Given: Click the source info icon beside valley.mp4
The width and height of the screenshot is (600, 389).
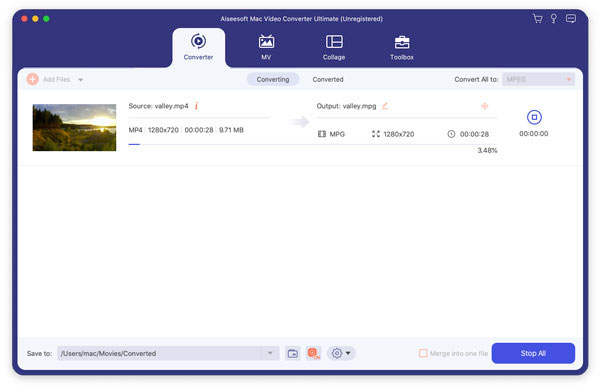Looking at the screenshot, I should point(196,106).
